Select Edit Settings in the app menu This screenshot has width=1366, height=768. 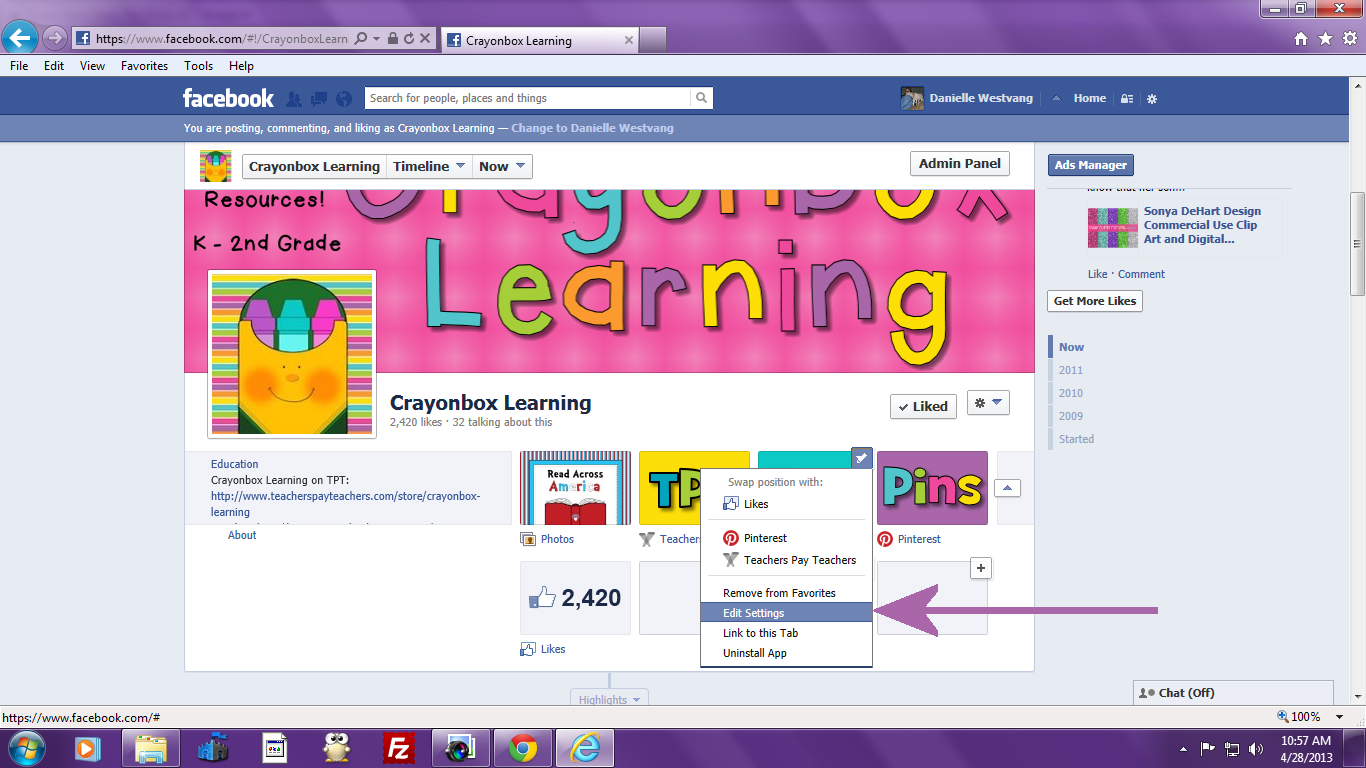point(756,610)
